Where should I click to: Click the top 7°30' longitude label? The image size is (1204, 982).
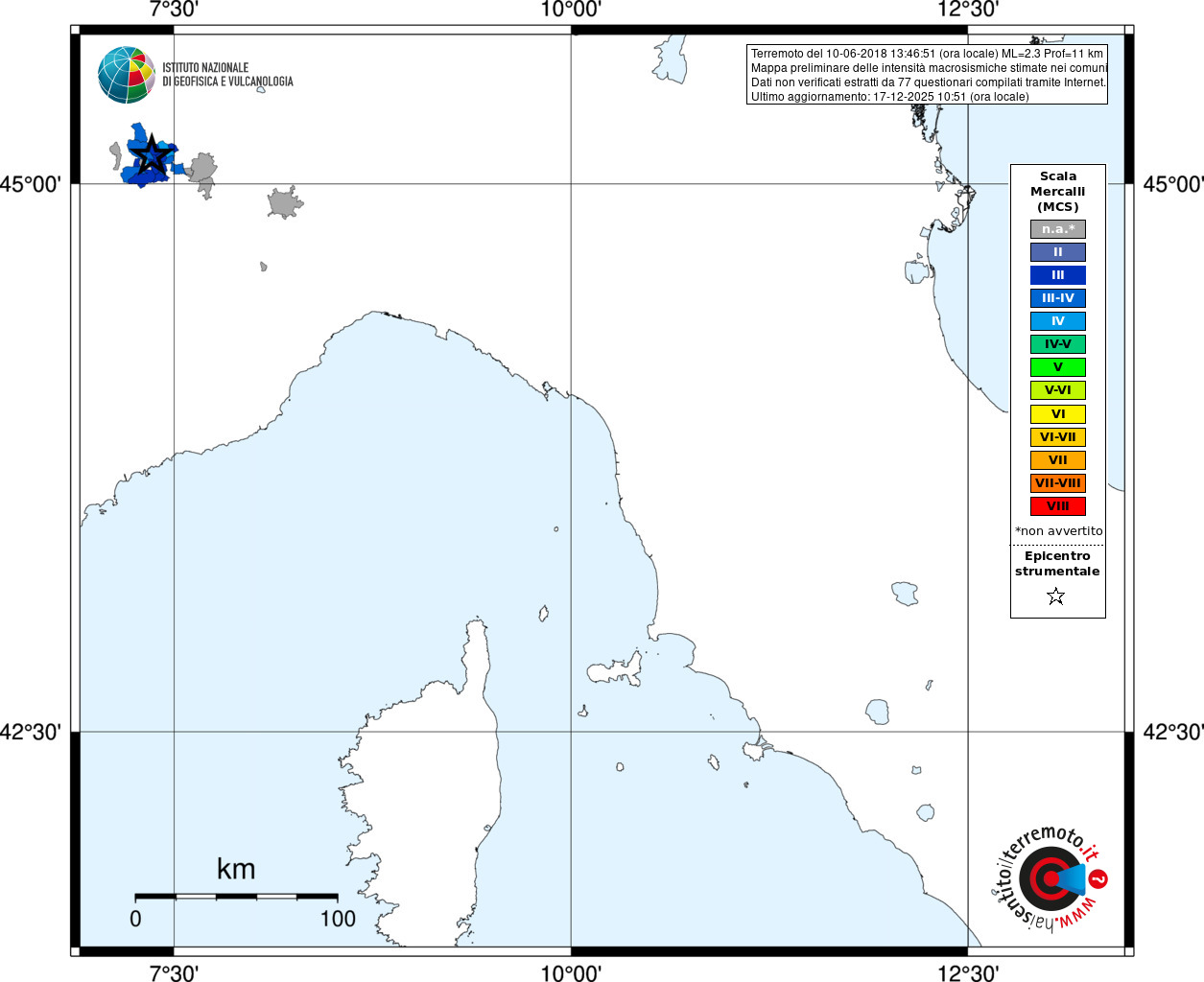(x=174, y=10)
